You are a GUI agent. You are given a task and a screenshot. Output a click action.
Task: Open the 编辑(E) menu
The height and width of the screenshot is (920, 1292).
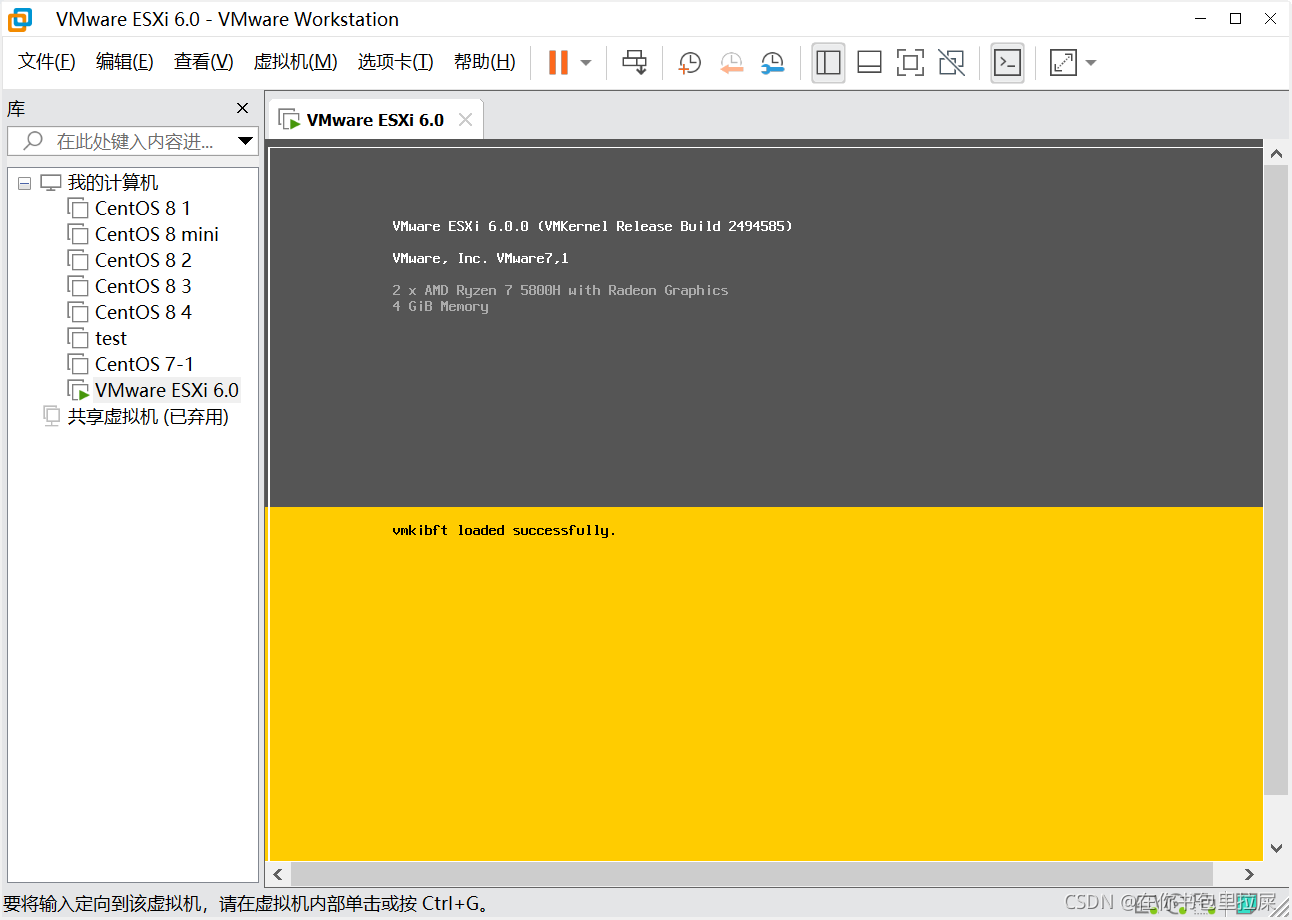(124, 62)
